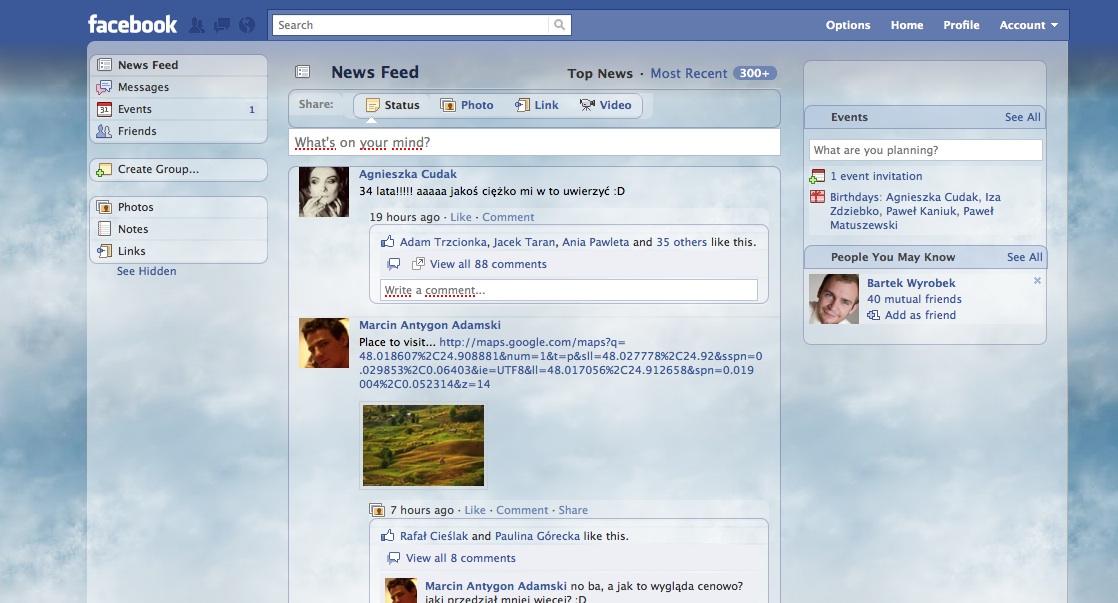The image size is (1118, 603).
Task: Open the green hills landscape thumbnail
Action: click(x=424, y=445)
